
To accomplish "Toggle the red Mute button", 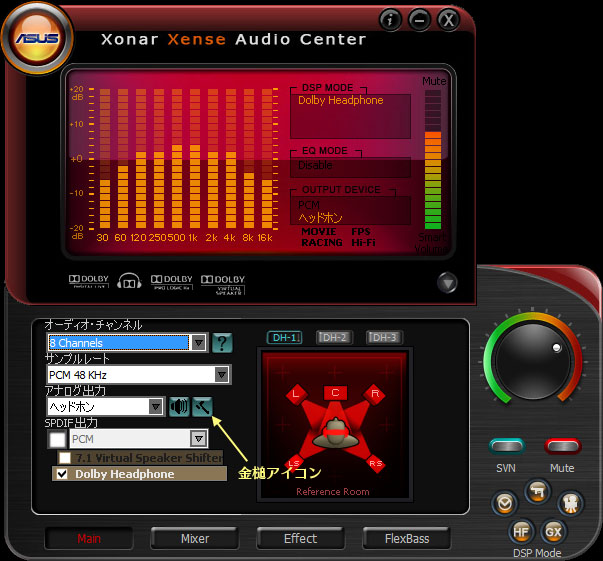I will tap(562, 446).
